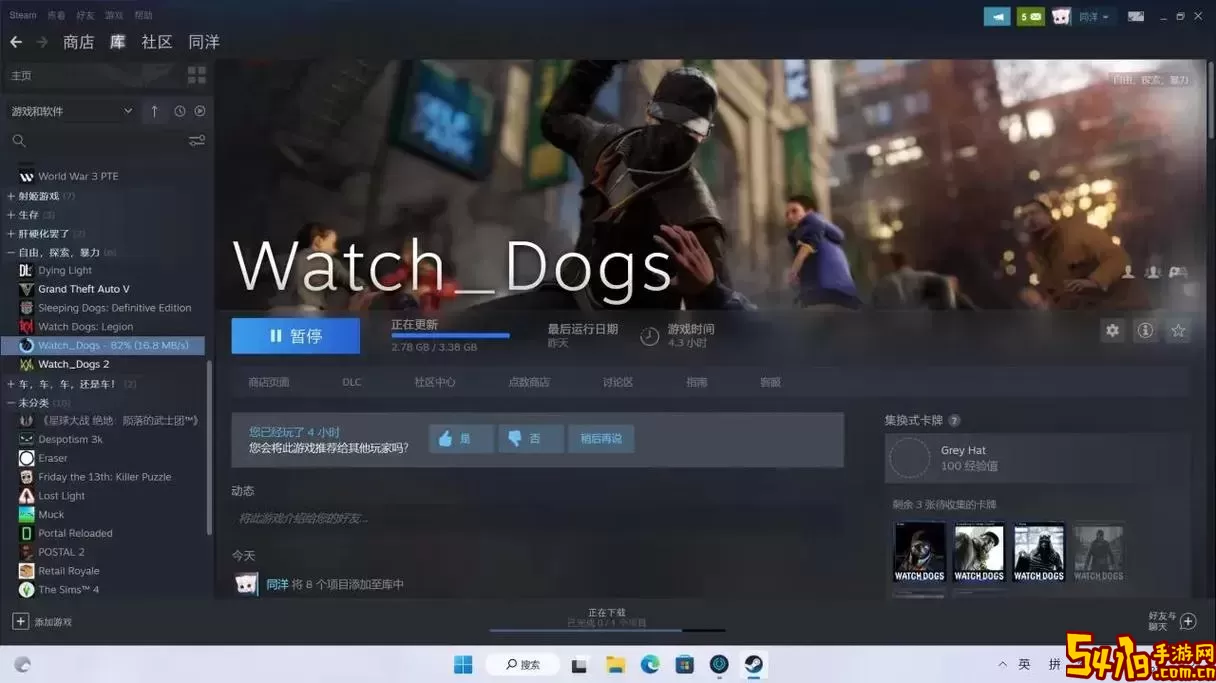Click the add game plus icon
1216x683 pixels.
click(20, 621)
